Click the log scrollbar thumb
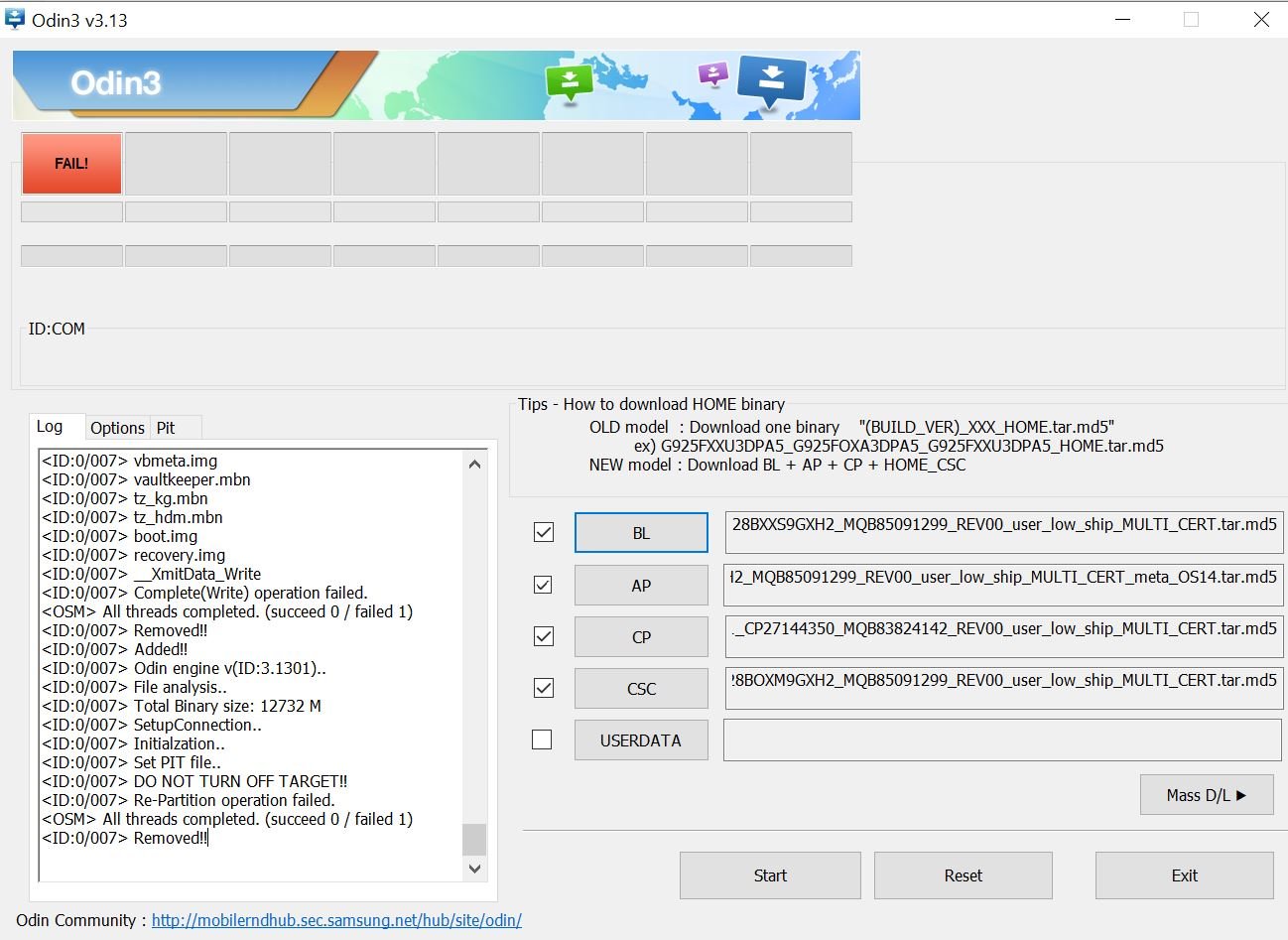Image resolution: width=1288 pixels, height=940 pixels. 474,839
